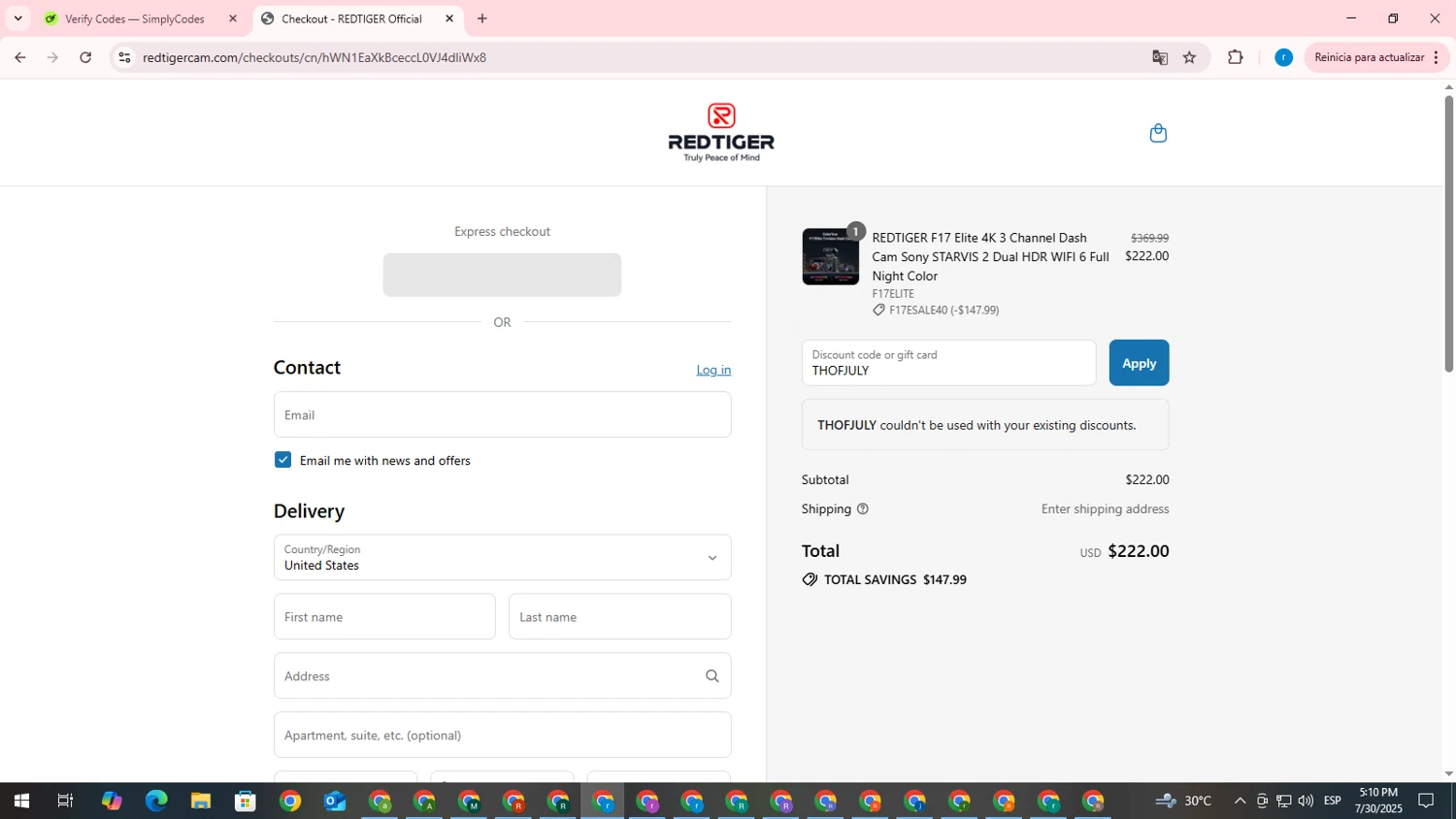Click the Shipping help question mark icon
This screenshot has width=1456, height=819.
[862, 508]
